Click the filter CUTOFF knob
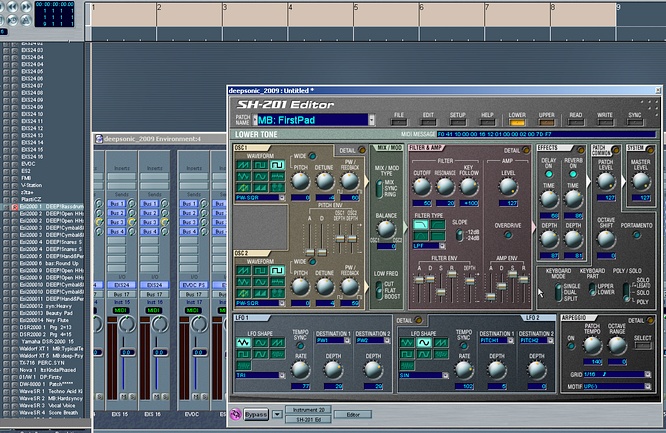Image resolution: width=666 pixels, height=433 pixels. pos(422,187)
